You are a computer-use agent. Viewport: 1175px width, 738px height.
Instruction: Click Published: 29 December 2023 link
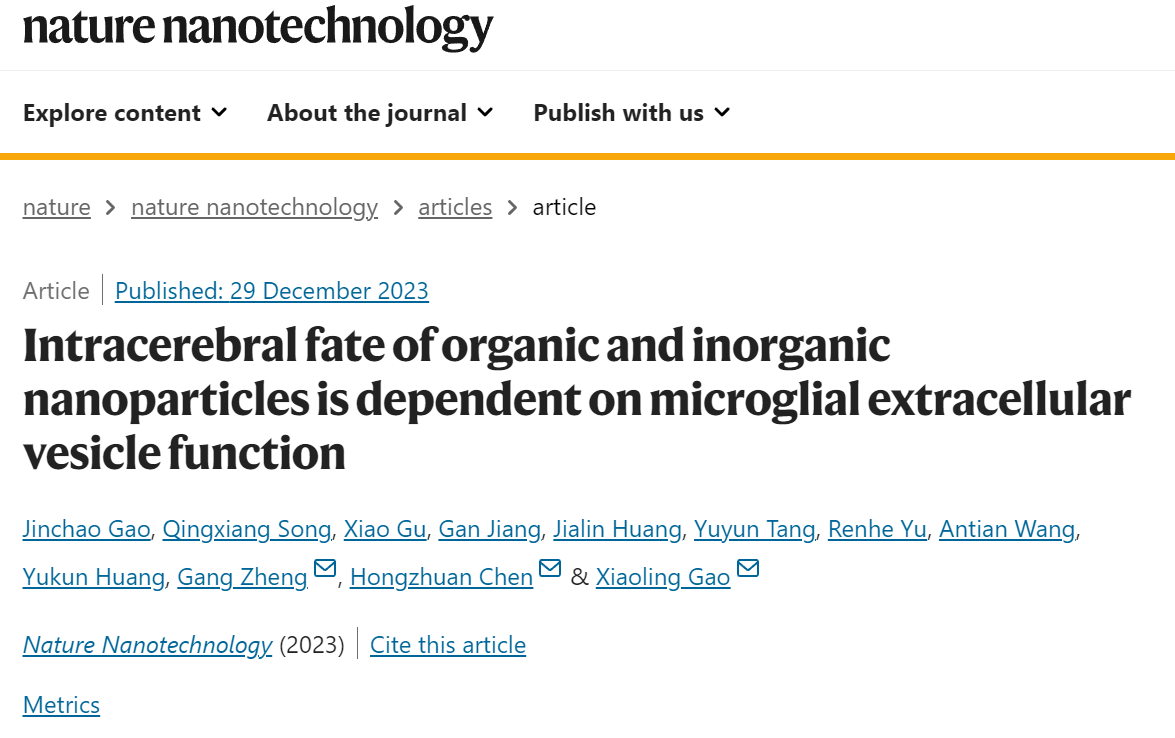coord(271,291)
